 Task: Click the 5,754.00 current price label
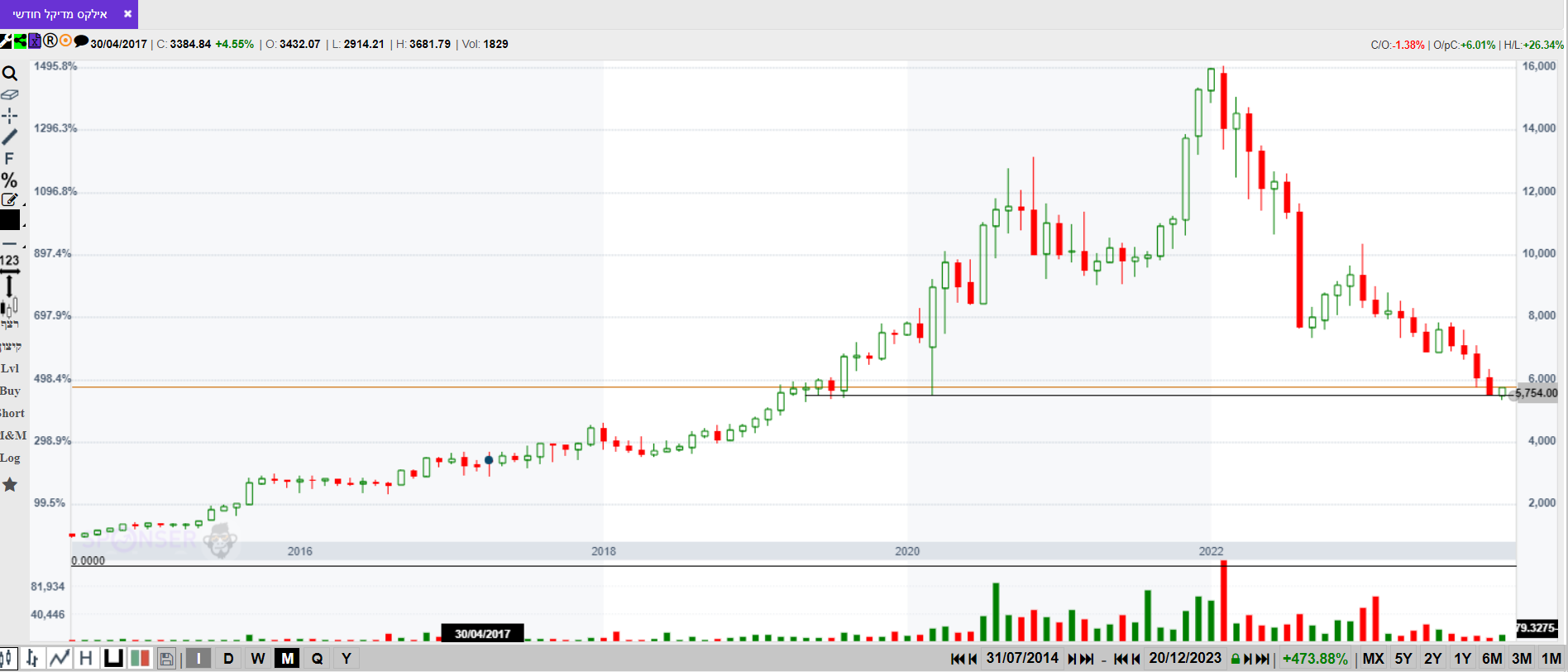(x=1537, y=393)
